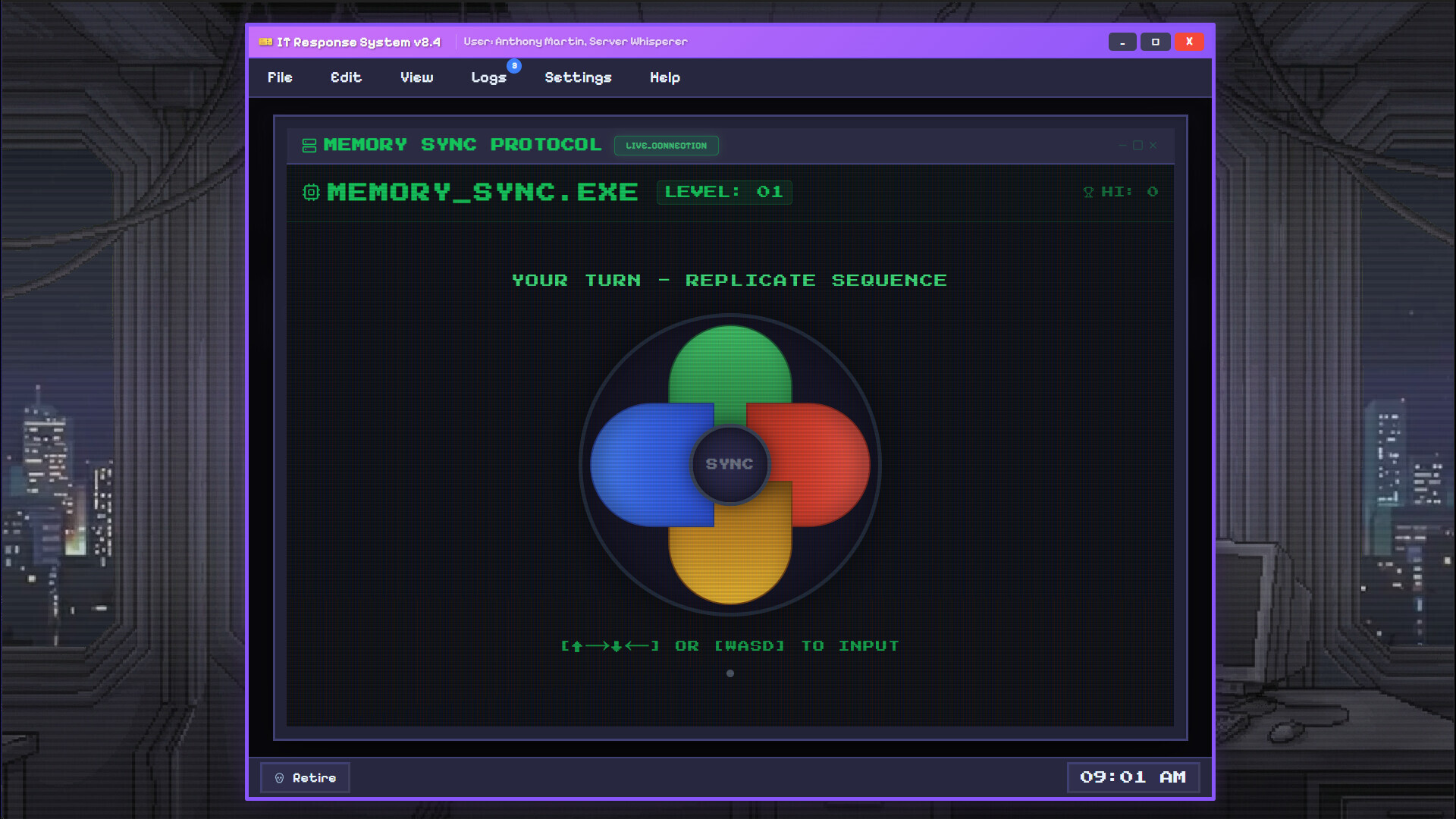
Task: Open the Settings menu
Action: click(x=578, y=77)
